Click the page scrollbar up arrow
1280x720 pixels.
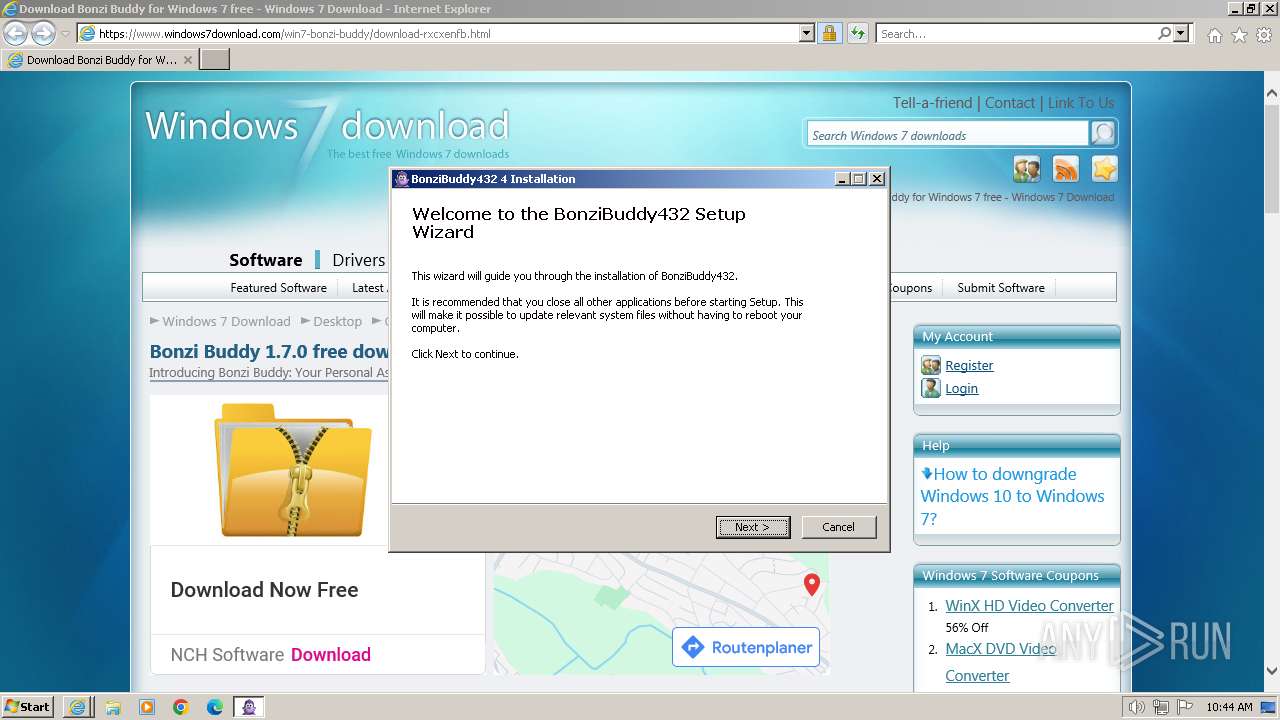(1272, 91)
